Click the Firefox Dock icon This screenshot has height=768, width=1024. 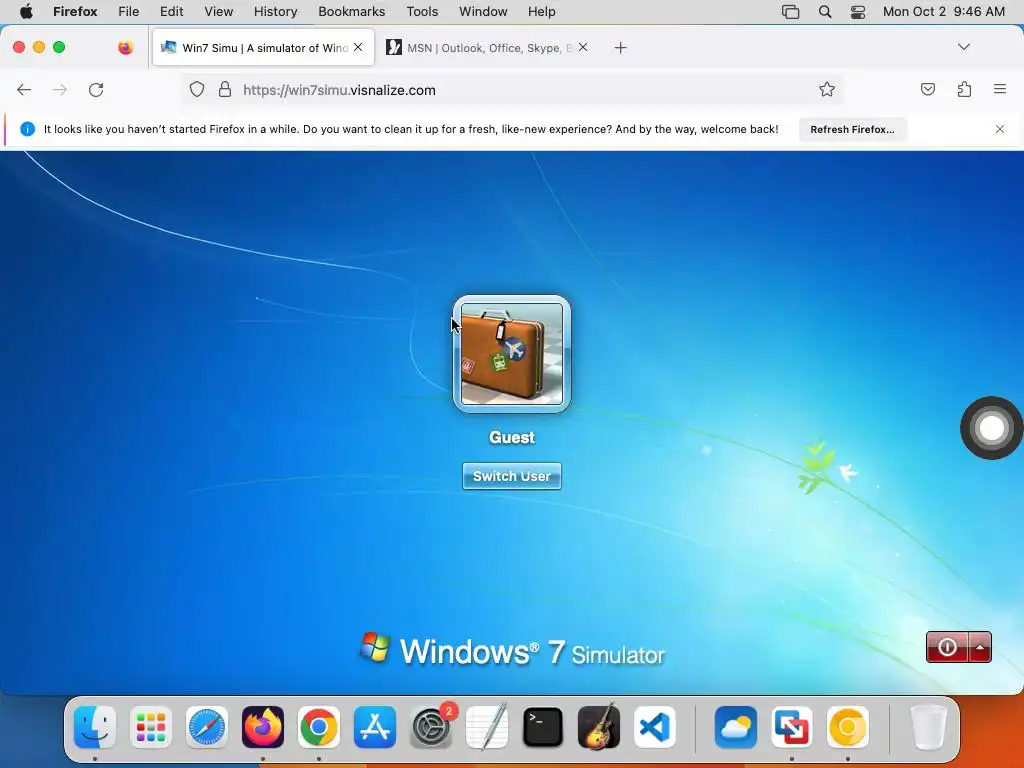coord(263,727)
